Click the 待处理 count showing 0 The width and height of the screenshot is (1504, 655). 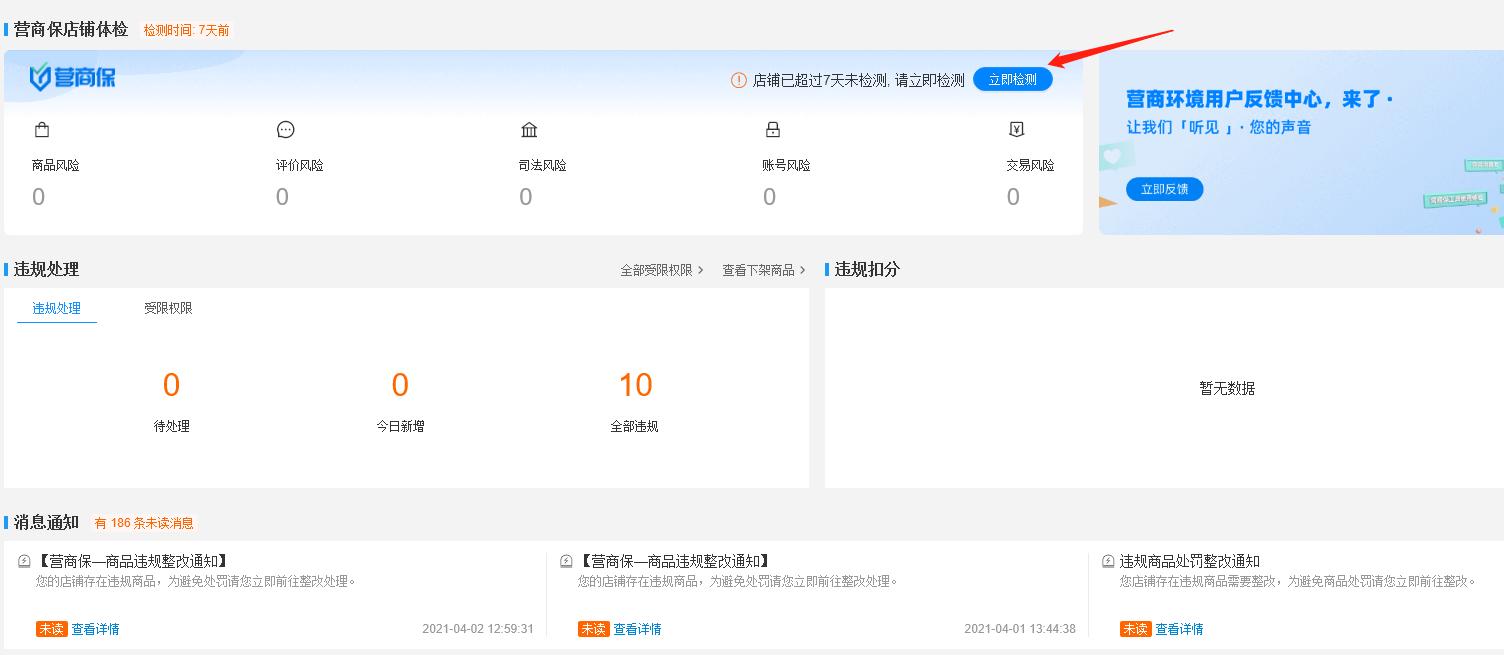(x=171, y=384)
